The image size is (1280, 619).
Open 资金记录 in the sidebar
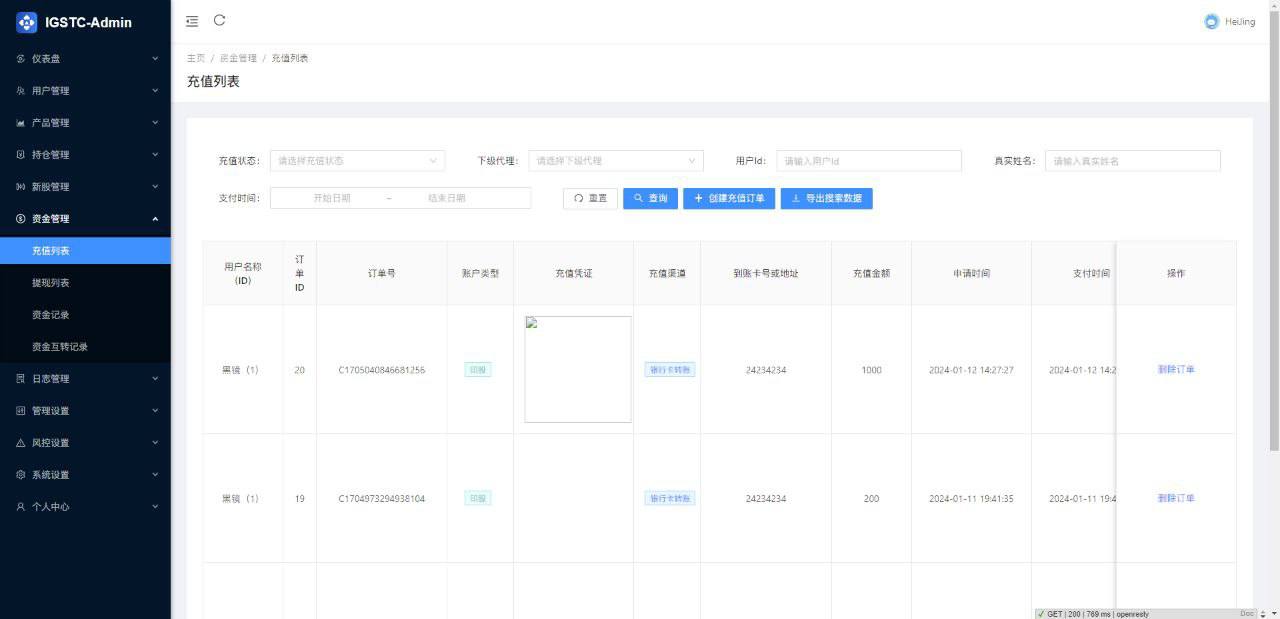click(85, 315)
